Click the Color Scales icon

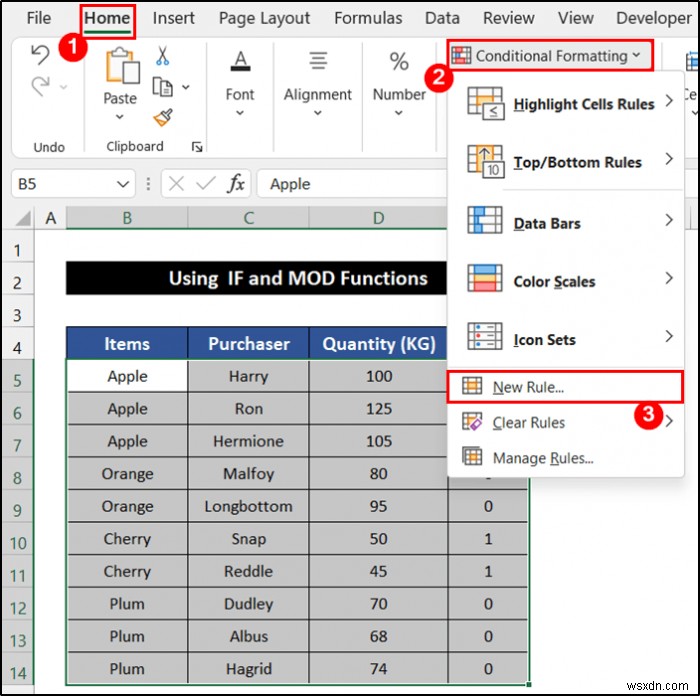pyautogui.click(x=484, y=278)
